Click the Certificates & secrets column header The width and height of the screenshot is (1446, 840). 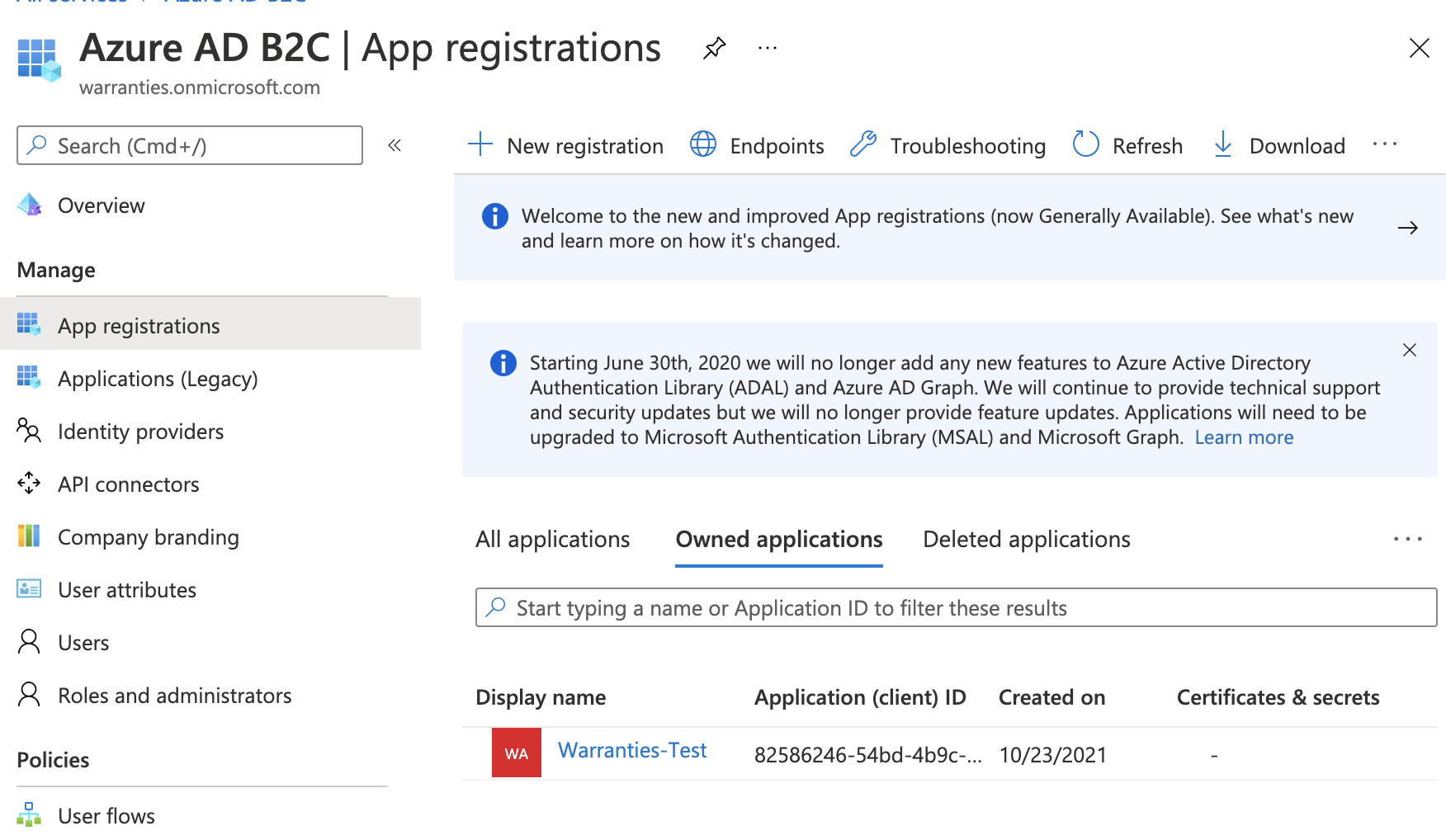tap(1278, 698)
